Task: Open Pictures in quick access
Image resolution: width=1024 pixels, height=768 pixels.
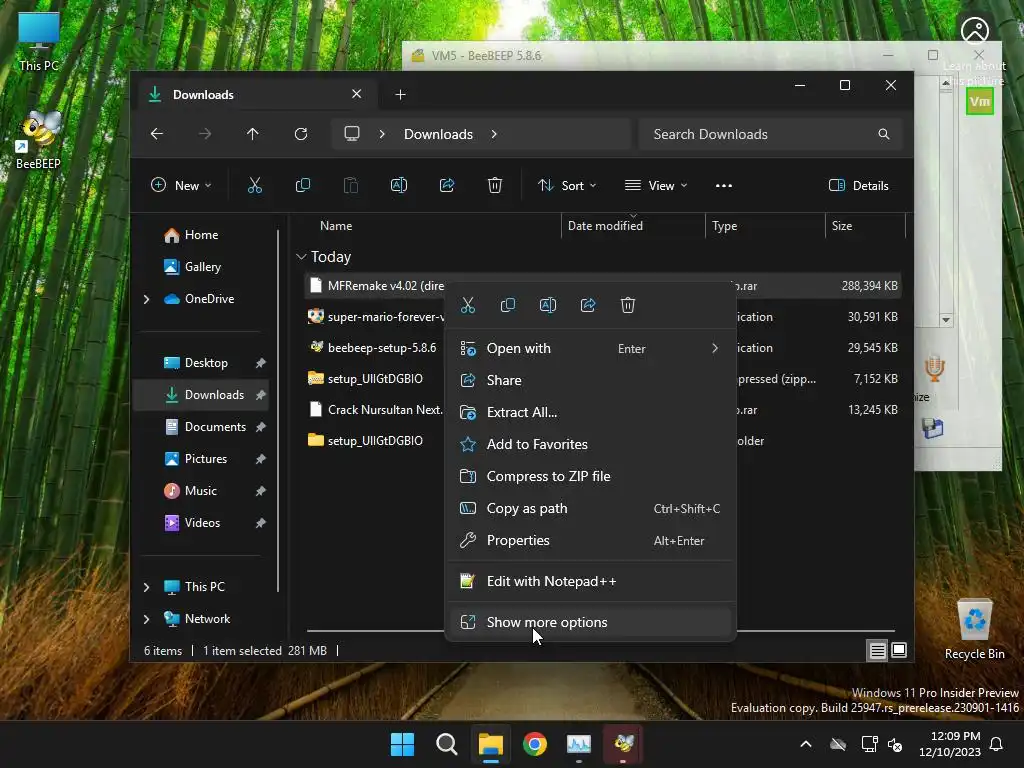Action: (206, 459)
